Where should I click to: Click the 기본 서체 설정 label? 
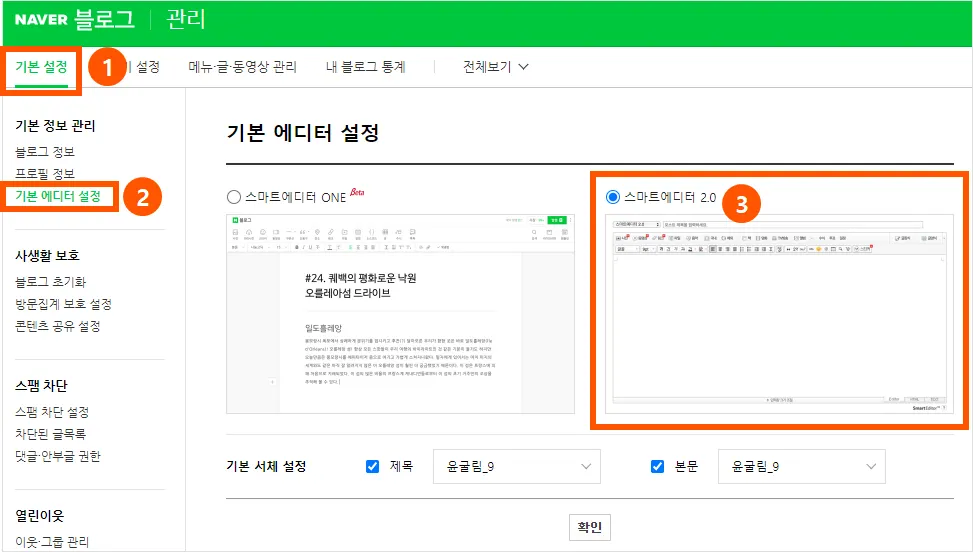pos(266,466)
